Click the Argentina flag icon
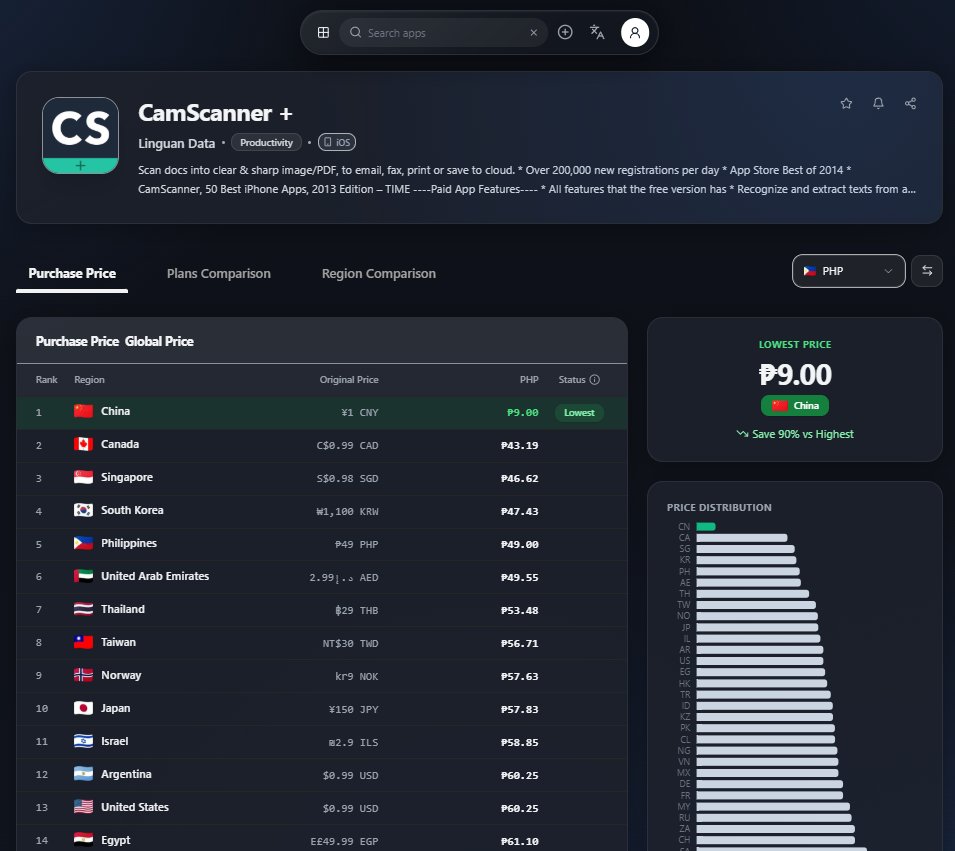 (83, 774)
